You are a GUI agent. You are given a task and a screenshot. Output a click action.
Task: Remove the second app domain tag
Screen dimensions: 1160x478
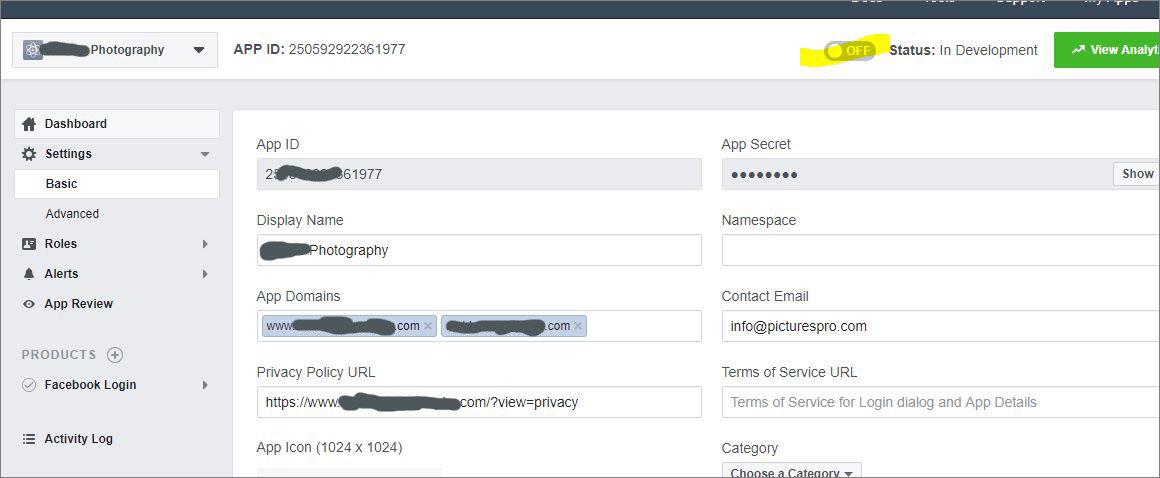(578, 326)
